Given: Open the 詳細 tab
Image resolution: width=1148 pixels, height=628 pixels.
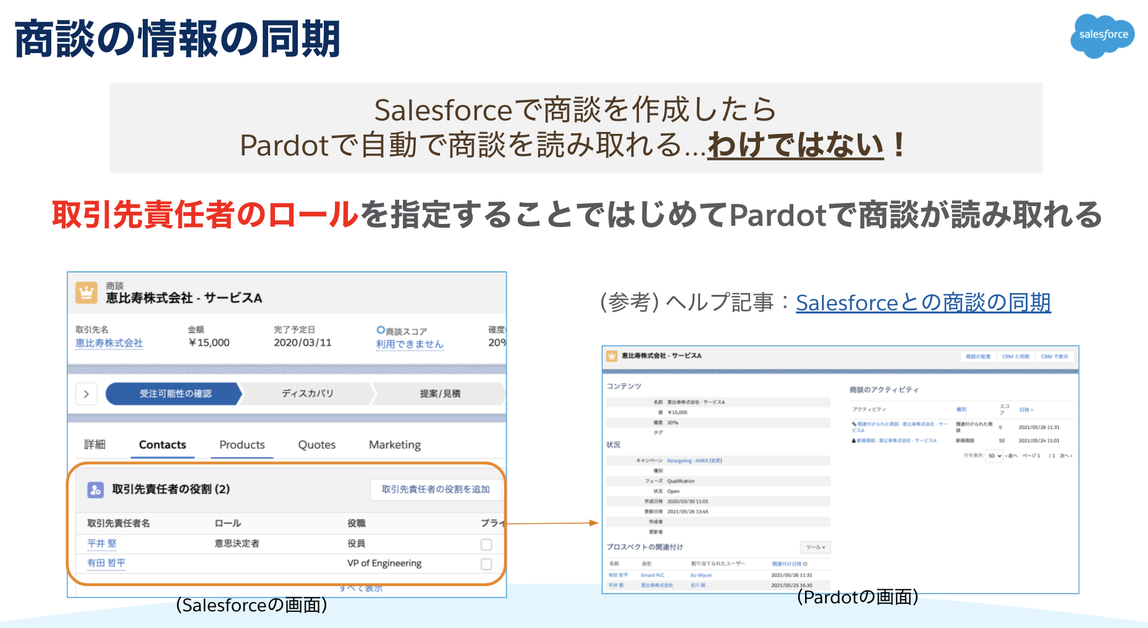Looking at the screenshot, I should coord(94,445).
